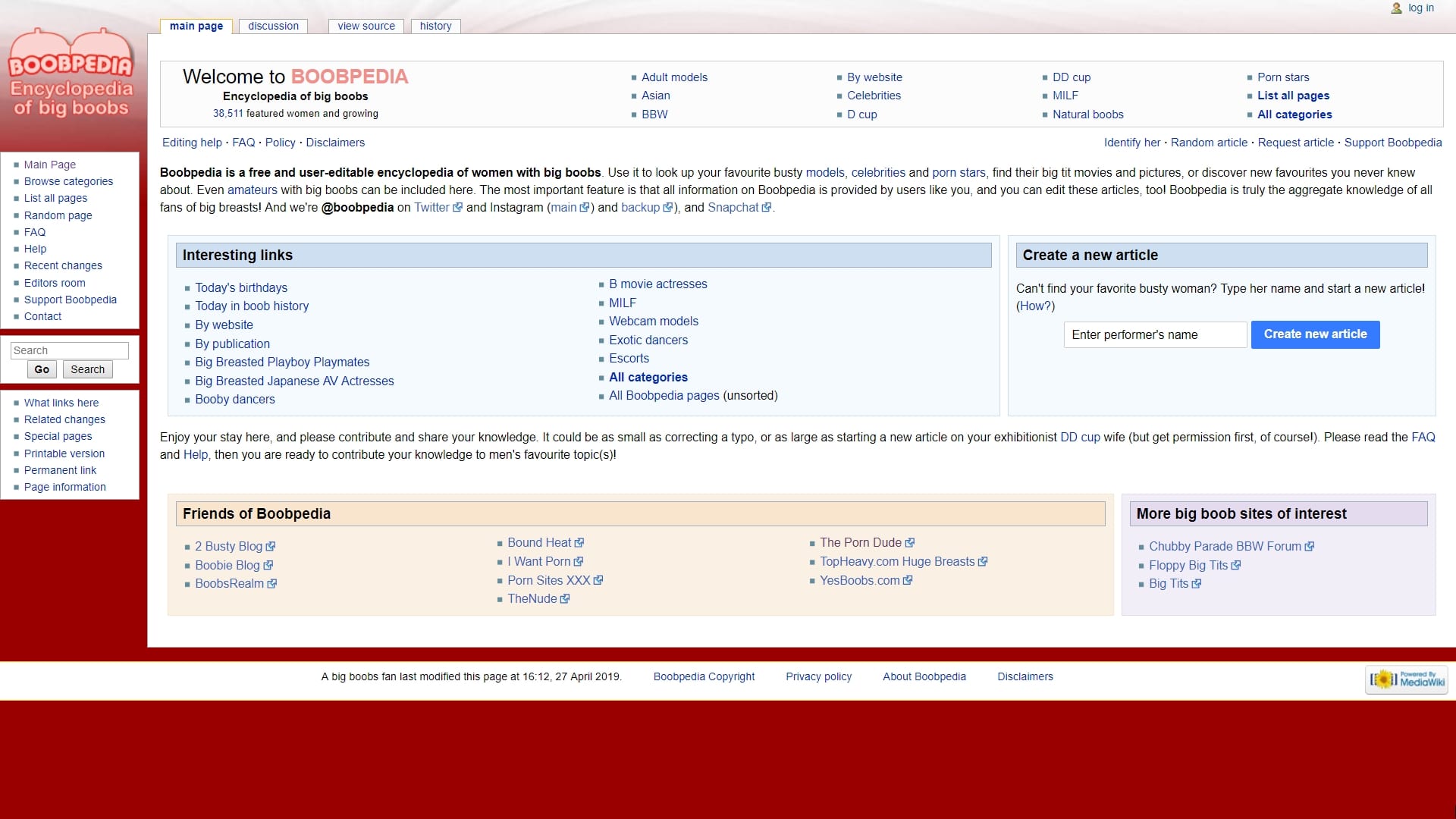Screen dimensions: 1456x819
Task: Click the Go search button
Action: [42, 369]
